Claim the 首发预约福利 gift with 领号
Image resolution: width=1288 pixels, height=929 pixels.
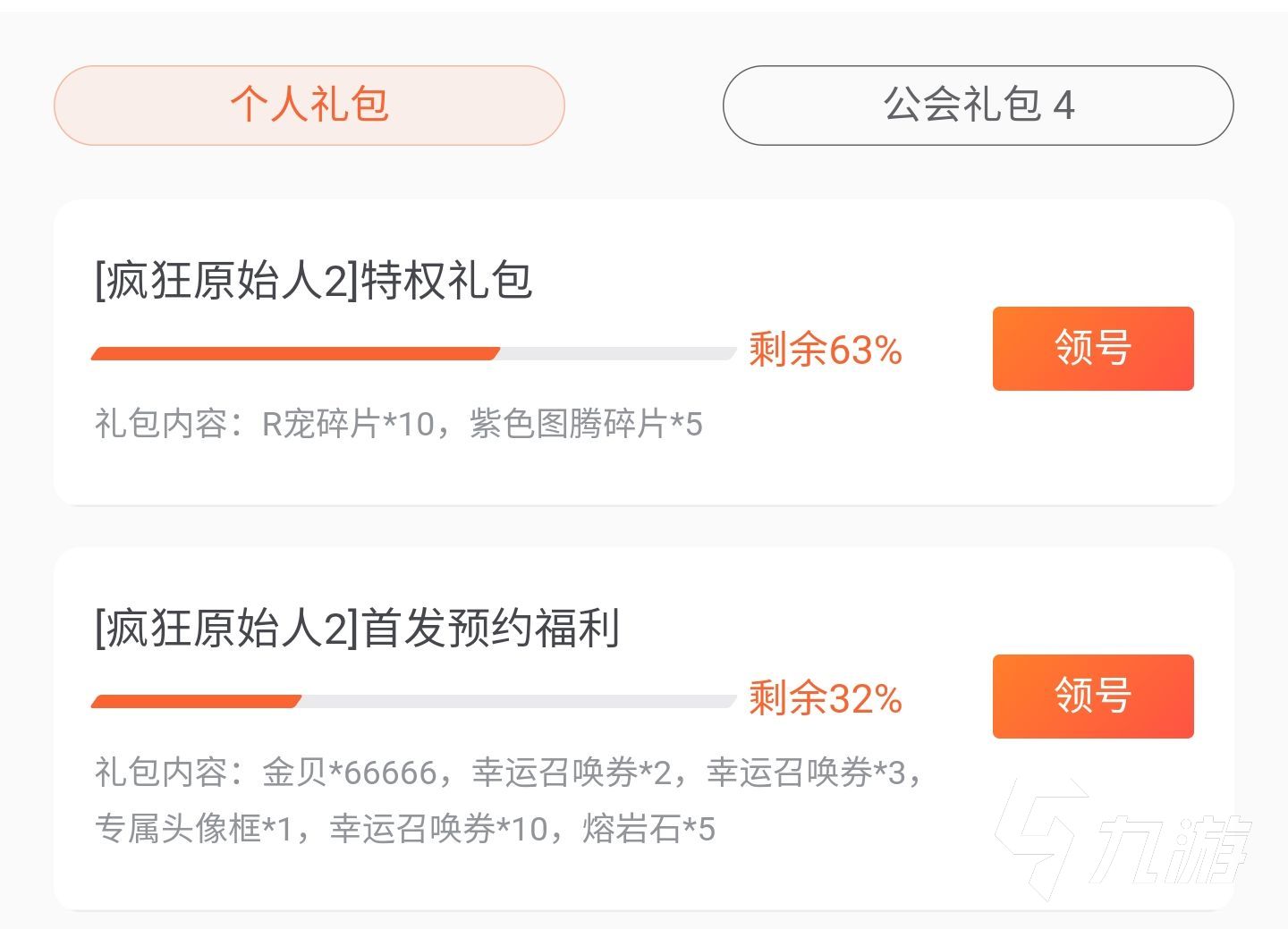pos(1092,696)
